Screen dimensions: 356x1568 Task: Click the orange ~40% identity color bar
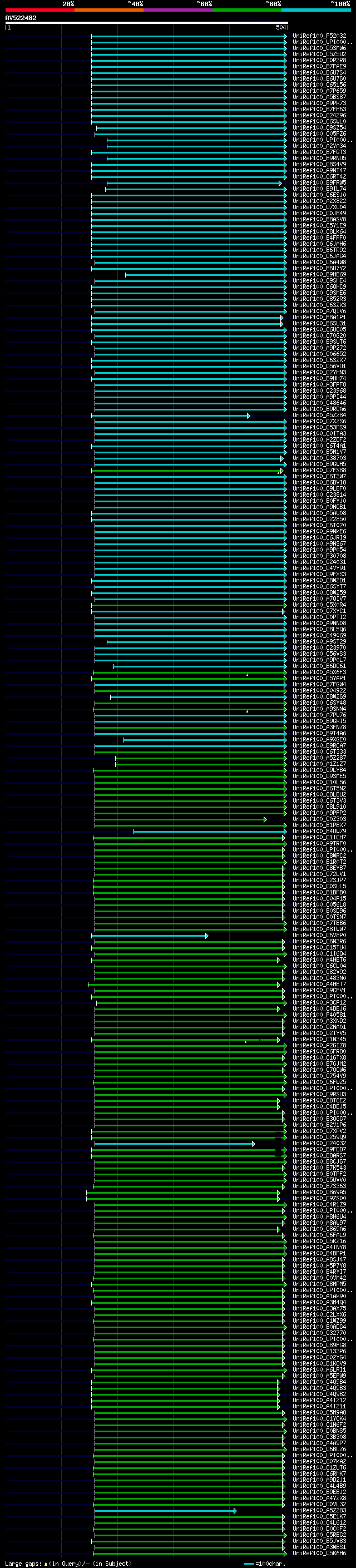point(109,10)
